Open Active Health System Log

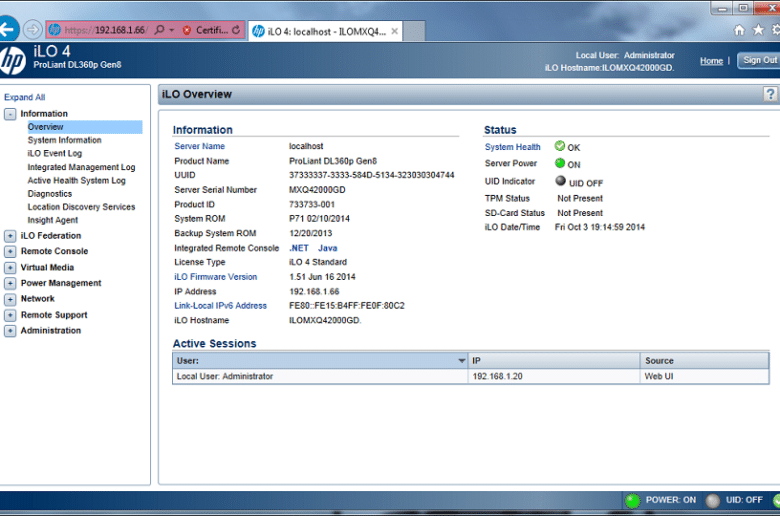tap(77, 181)
